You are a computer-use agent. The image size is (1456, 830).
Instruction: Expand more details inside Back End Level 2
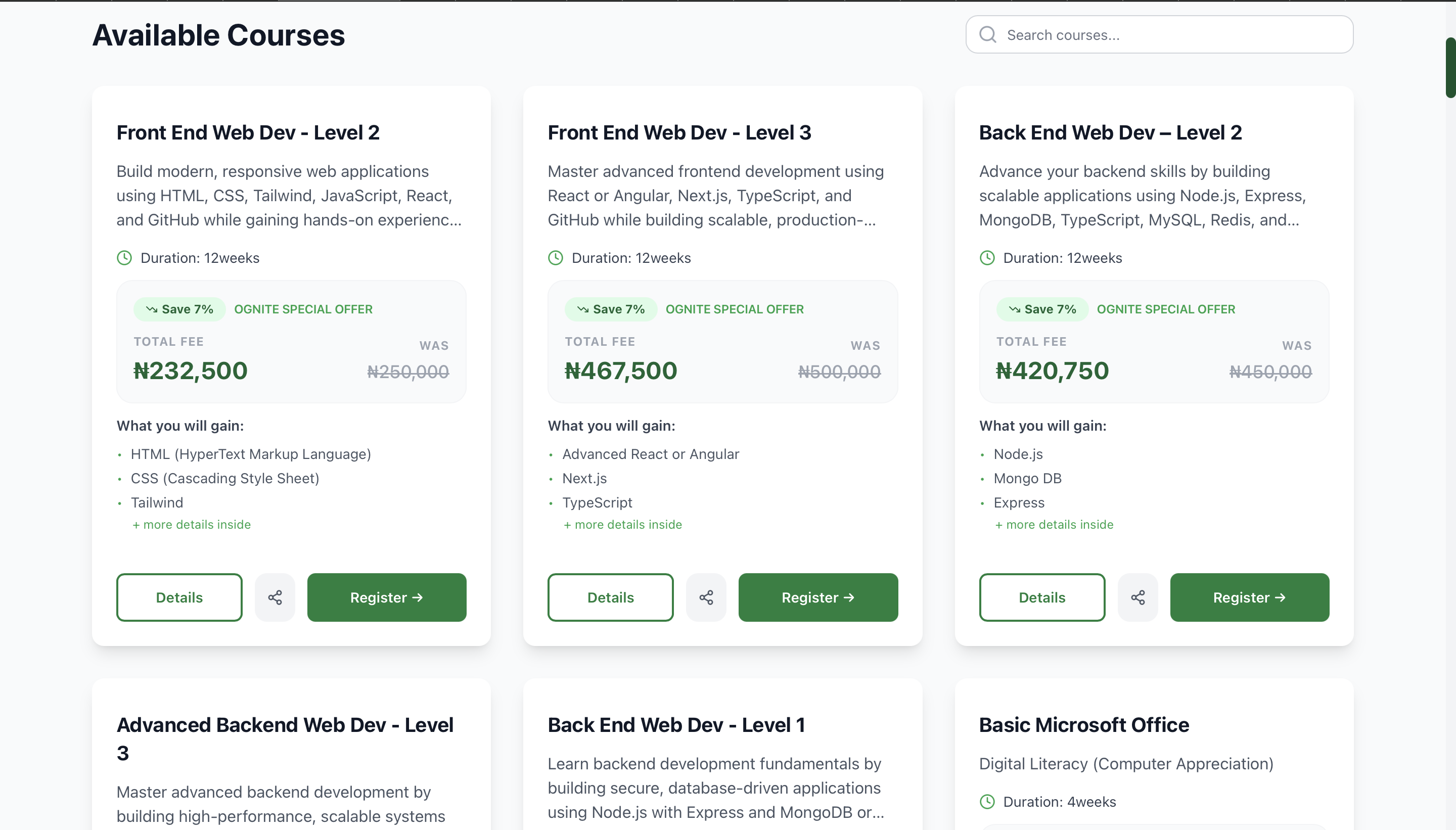(x=1054, y=525)
